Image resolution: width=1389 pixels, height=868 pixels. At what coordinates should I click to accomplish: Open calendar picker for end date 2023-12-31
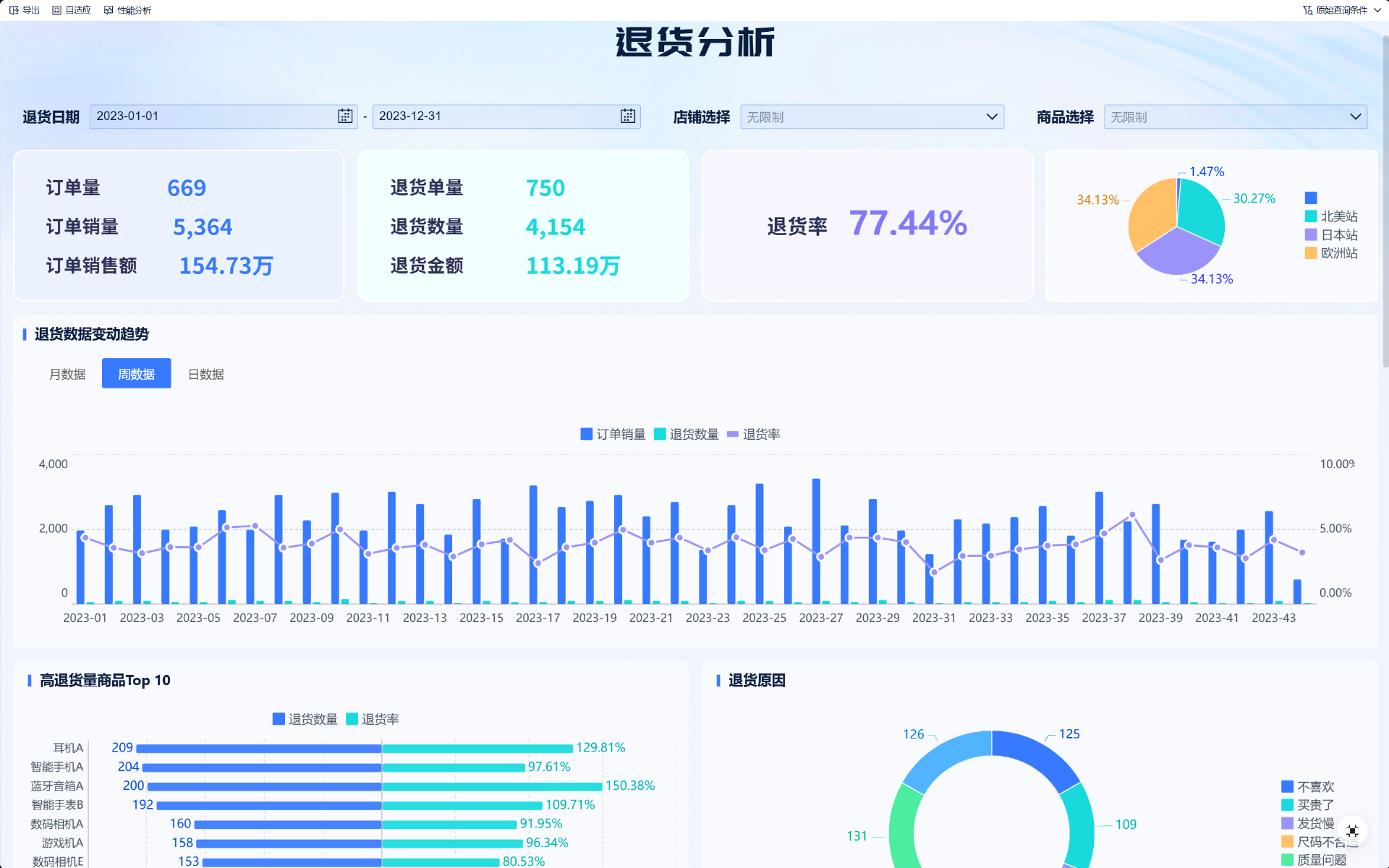click(x=627, y=116)
